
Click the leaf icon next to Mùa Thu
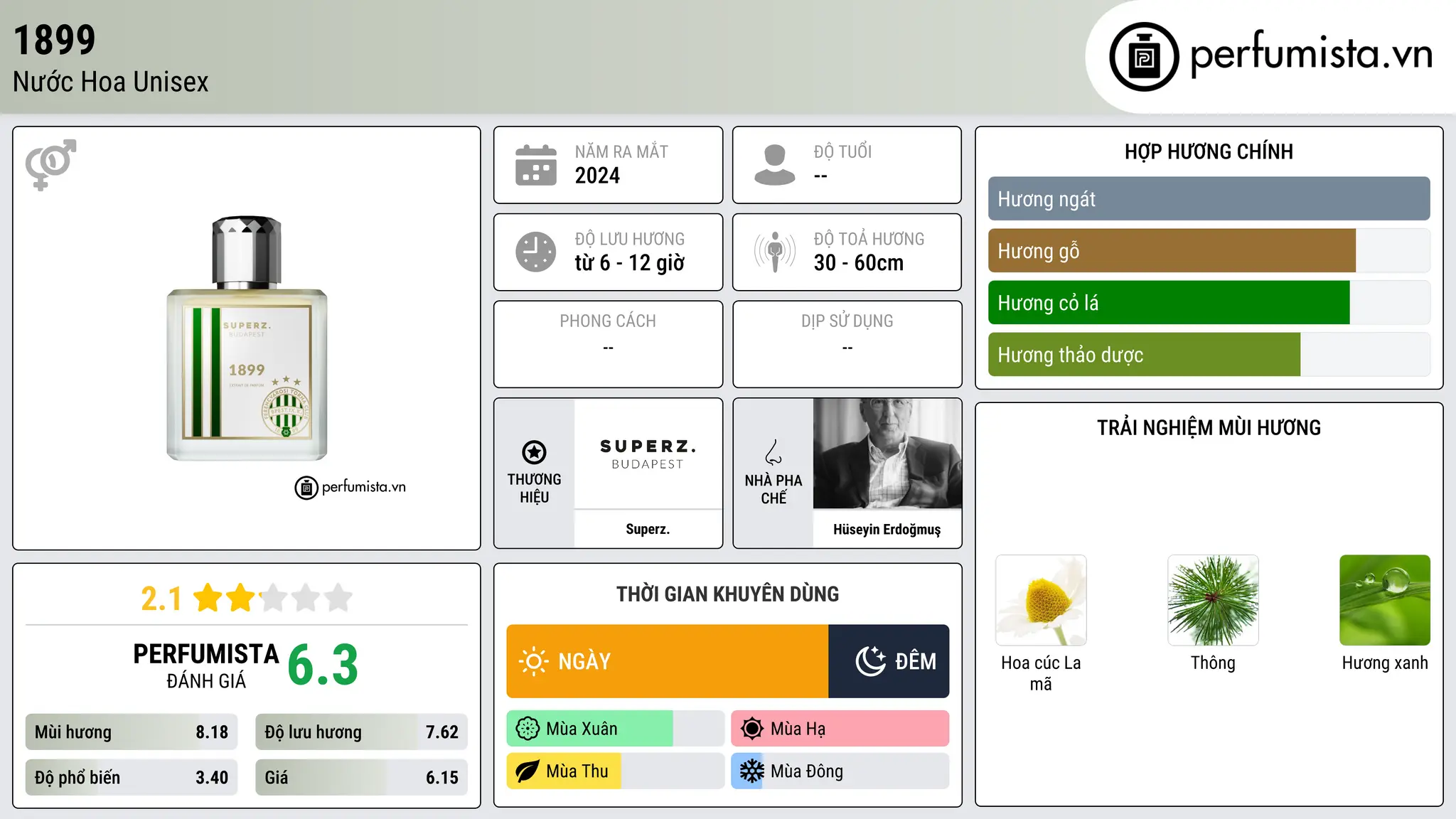[528, 771]
